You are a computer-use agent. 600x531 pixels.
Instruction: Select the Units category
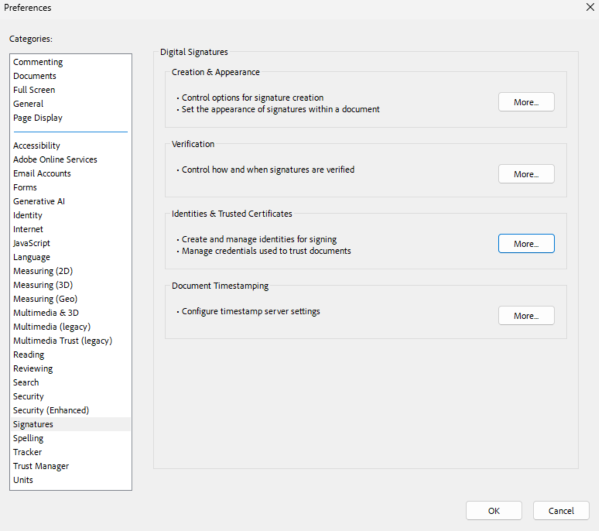click(23, 480)
